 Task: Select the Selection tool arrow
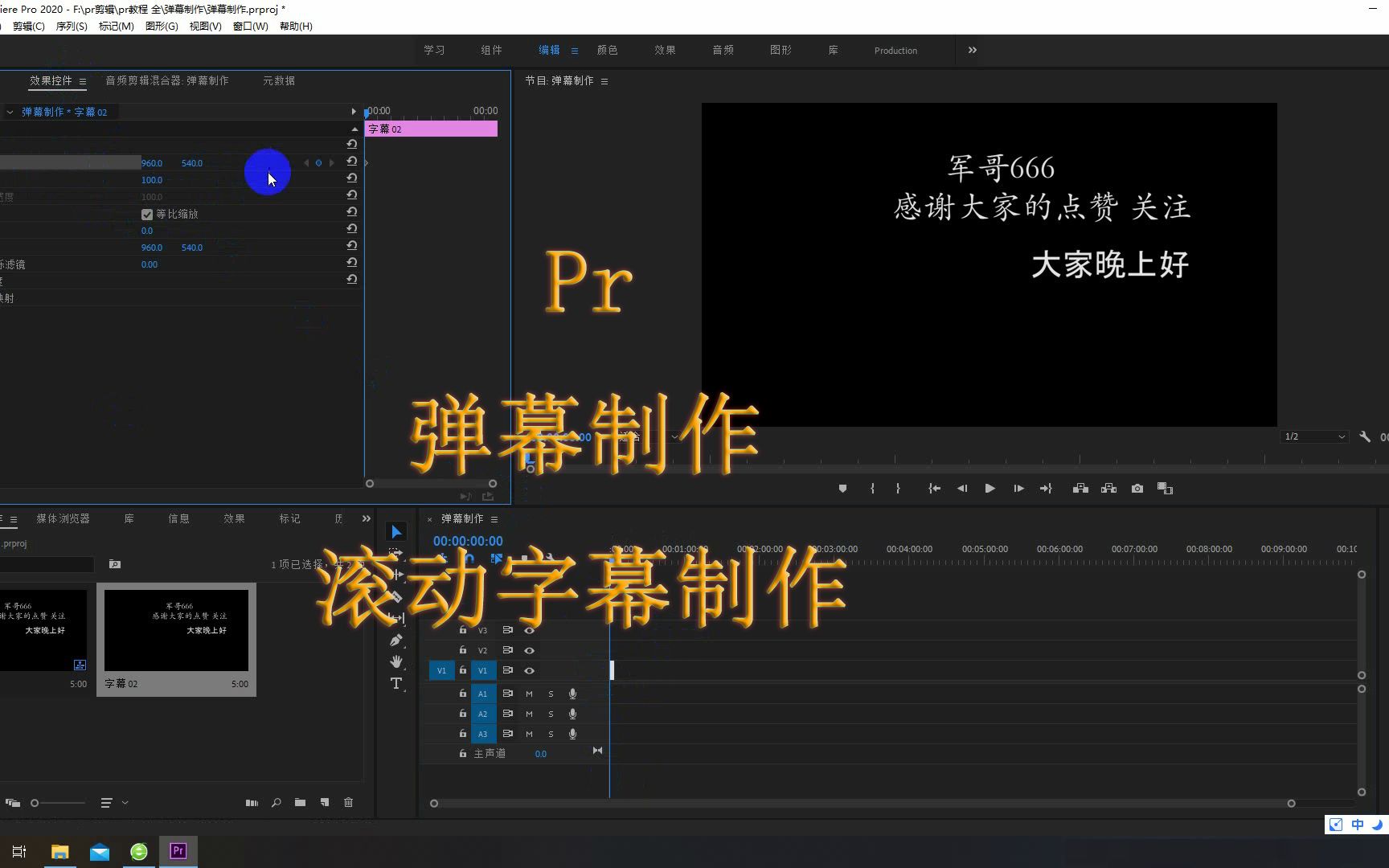[x=396, y=532]
